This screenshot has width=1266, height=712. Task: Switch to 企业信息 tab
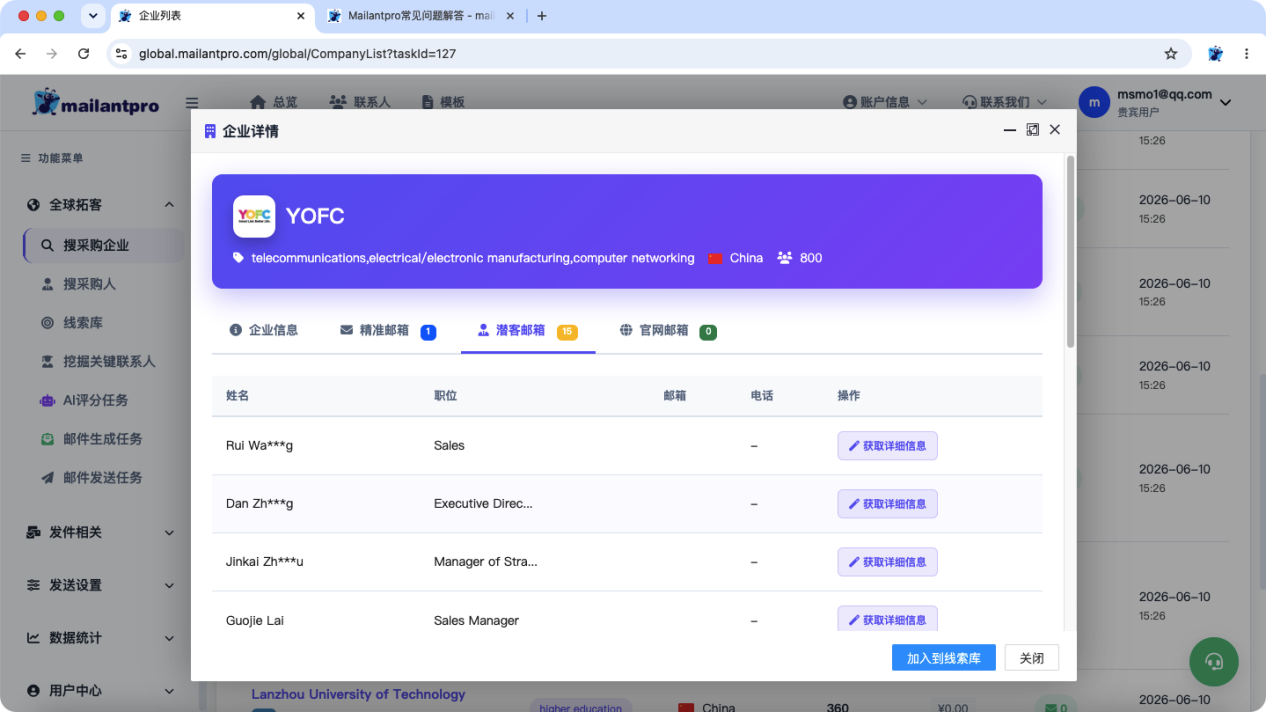[x=264, y=330]
